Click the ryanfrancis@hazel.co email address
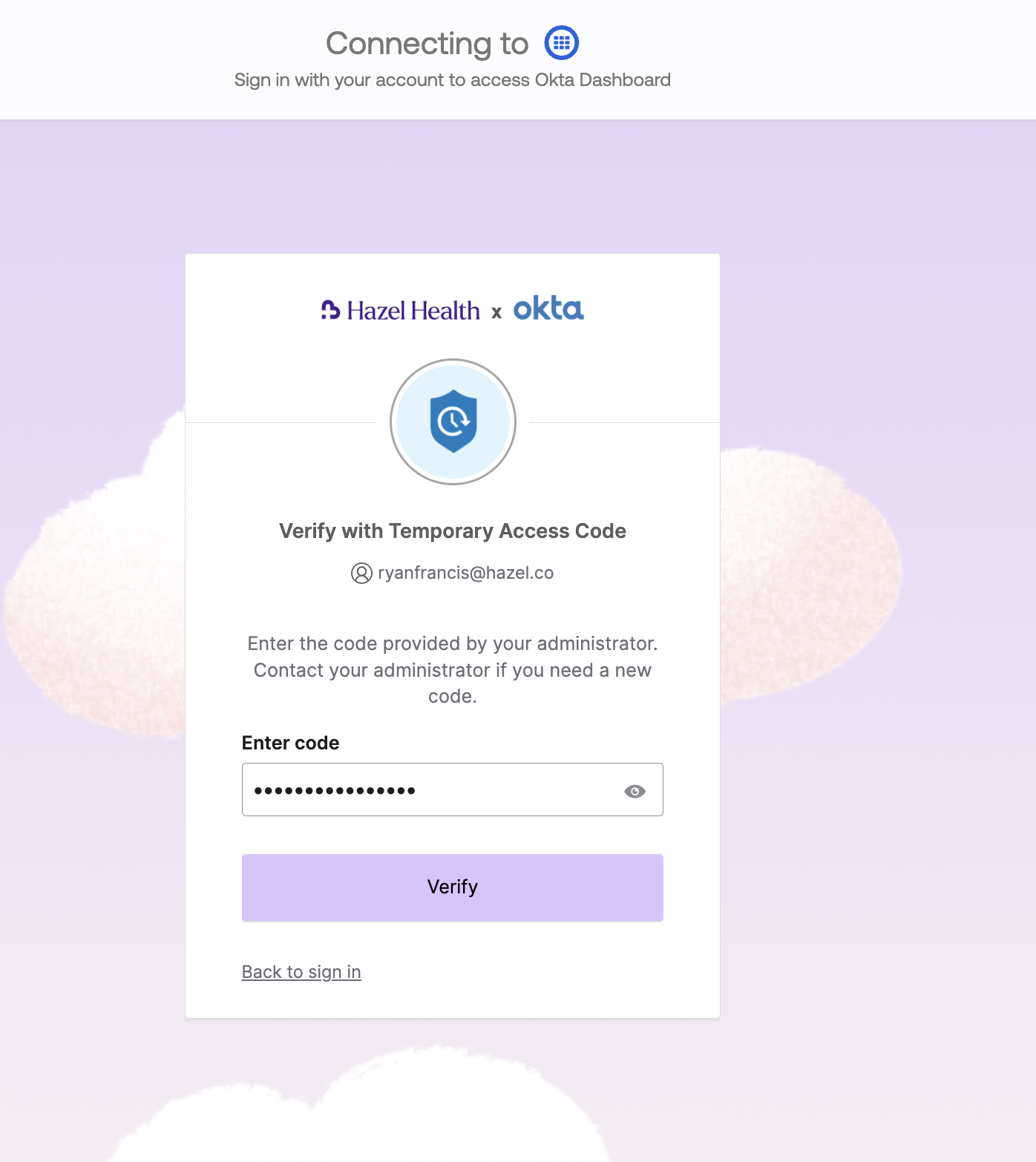Image resolution: width=1036 pixels, height=1162 pixels. coord(465,573)
